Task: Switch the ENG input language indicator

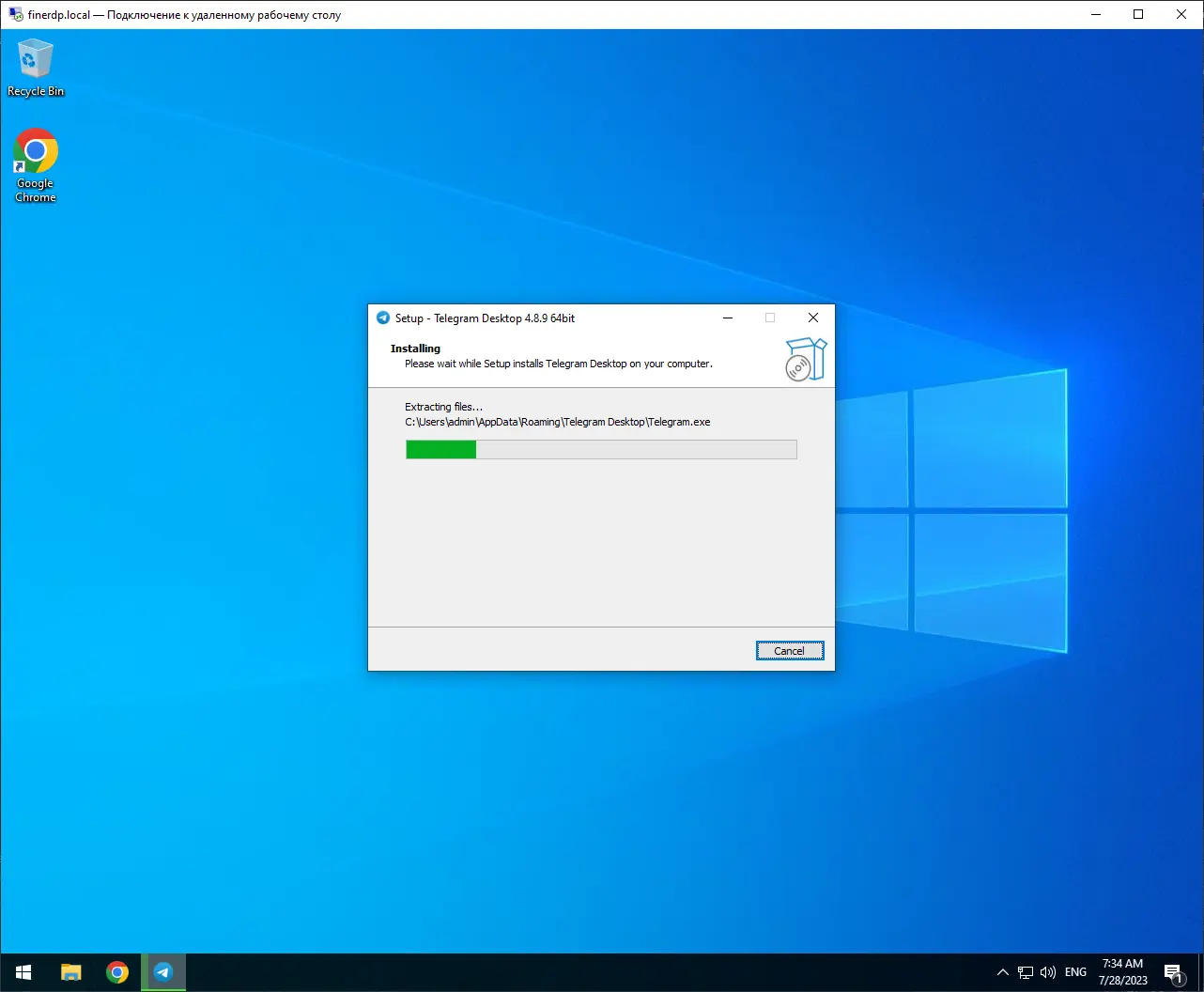Action: (1076, 972)
